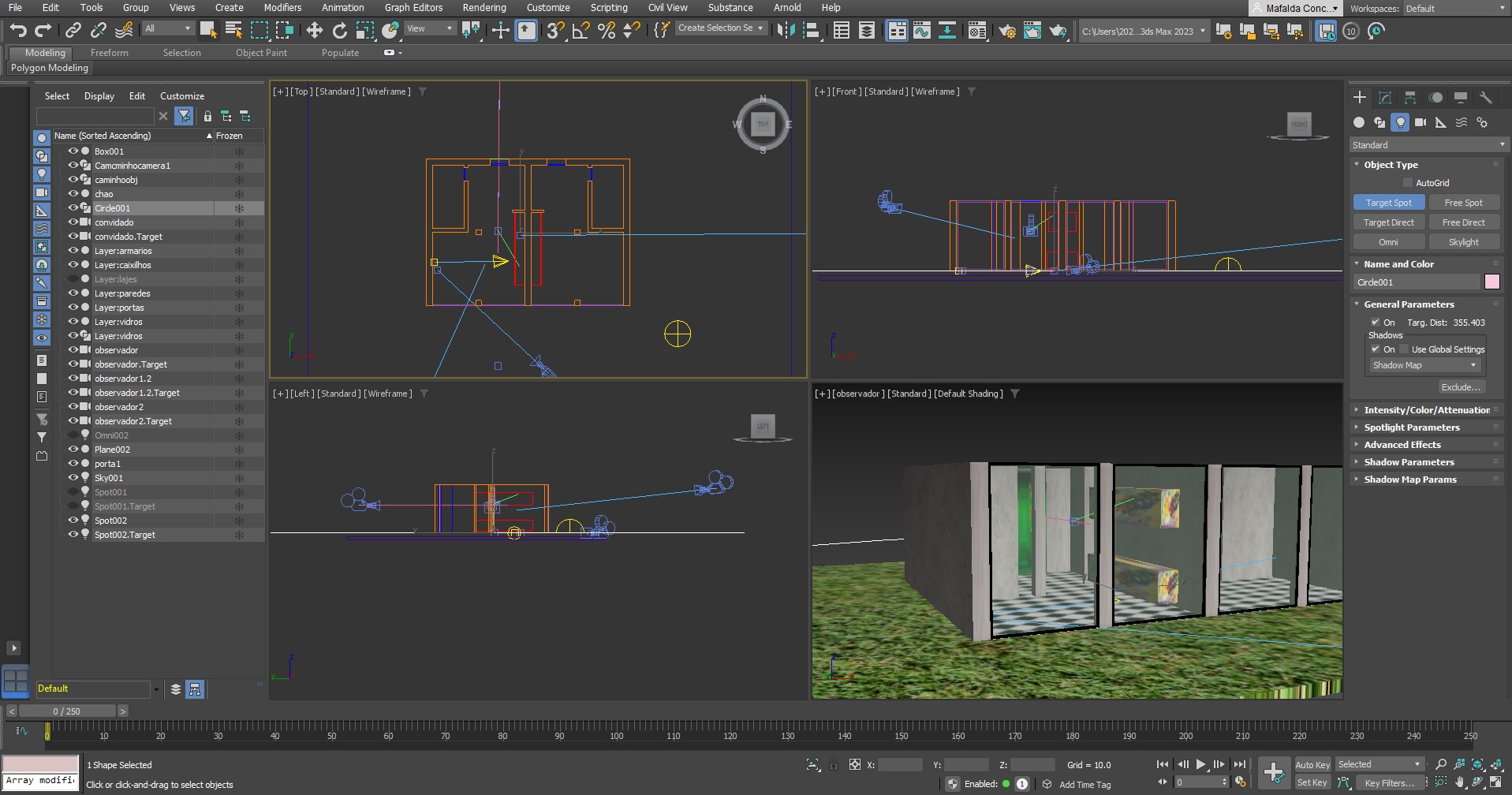Click the Play Animation button
This screenshot has width=1512, height=795.
[1200, 764]
